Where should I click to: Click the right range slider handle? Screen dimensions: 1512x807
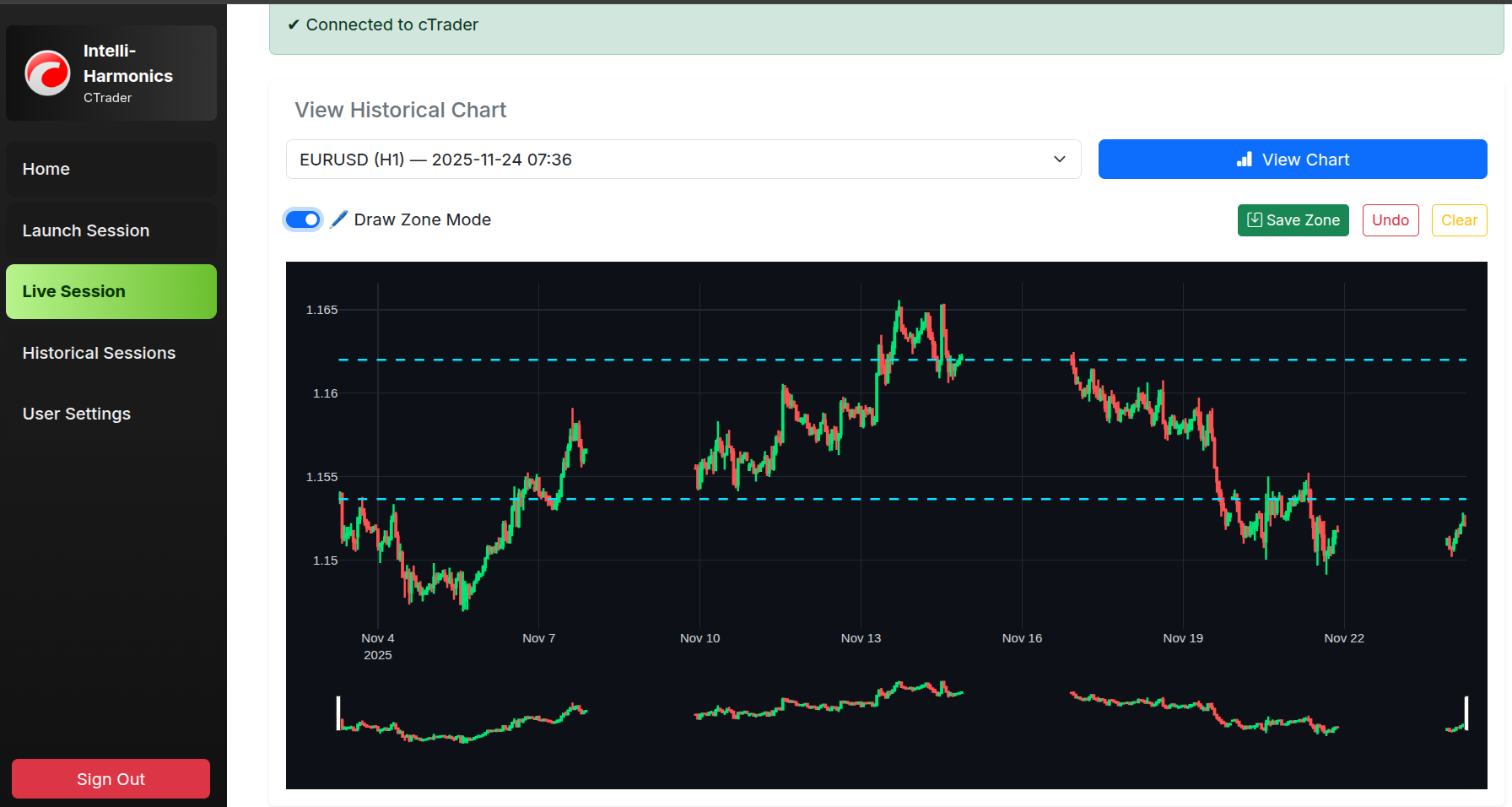tap(1466, 713)
